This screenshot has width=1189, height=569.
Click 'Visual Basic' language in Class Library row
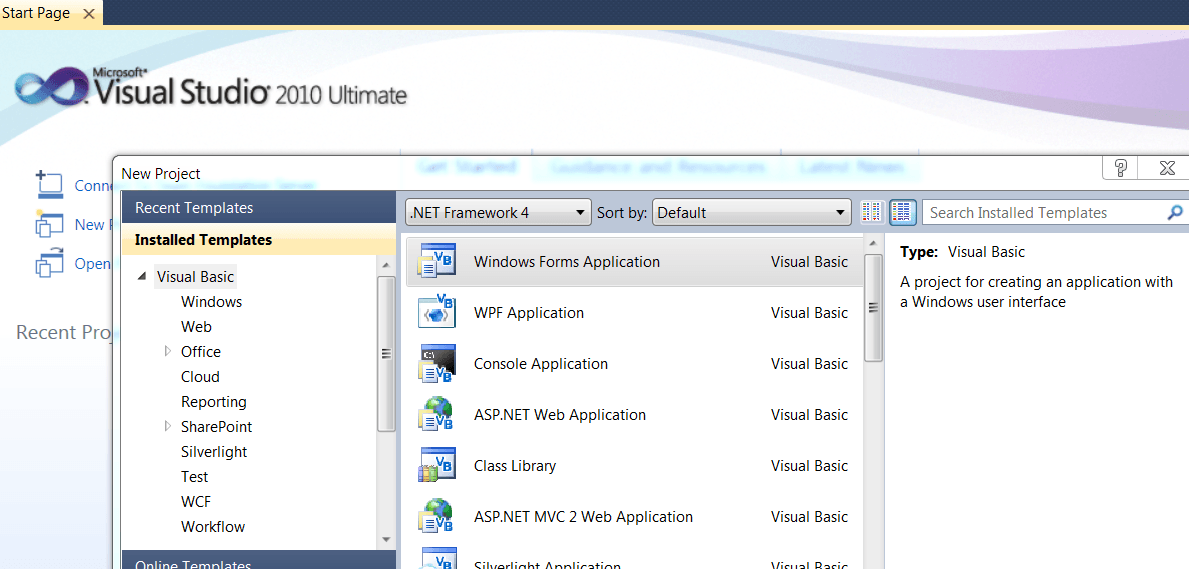(809, 466)
